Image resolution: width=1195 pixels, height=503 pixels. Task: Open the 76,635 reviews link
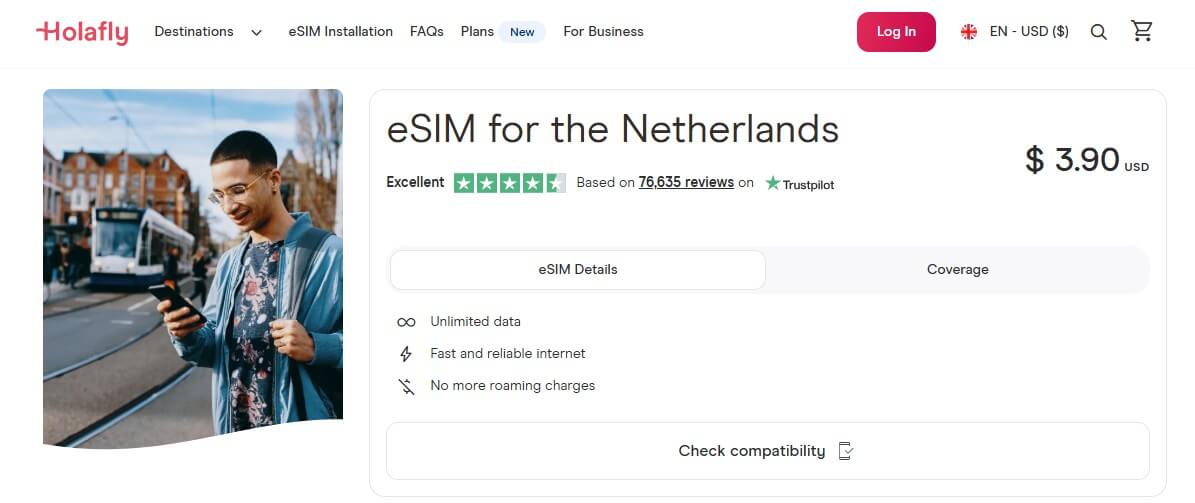686,182
